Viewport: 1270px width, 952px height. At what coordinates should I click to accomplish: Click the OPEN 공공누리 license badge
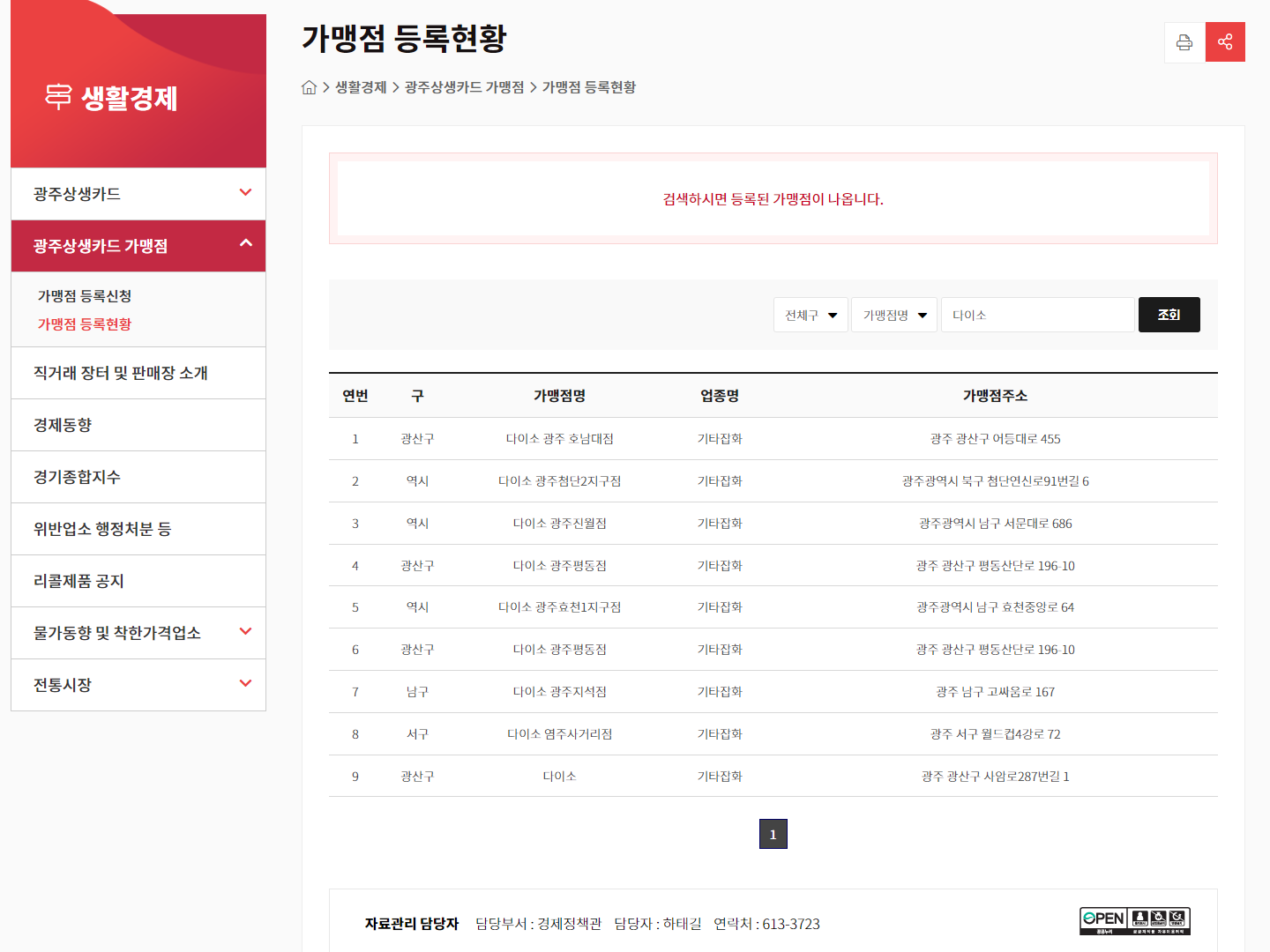click(1135, 921)
